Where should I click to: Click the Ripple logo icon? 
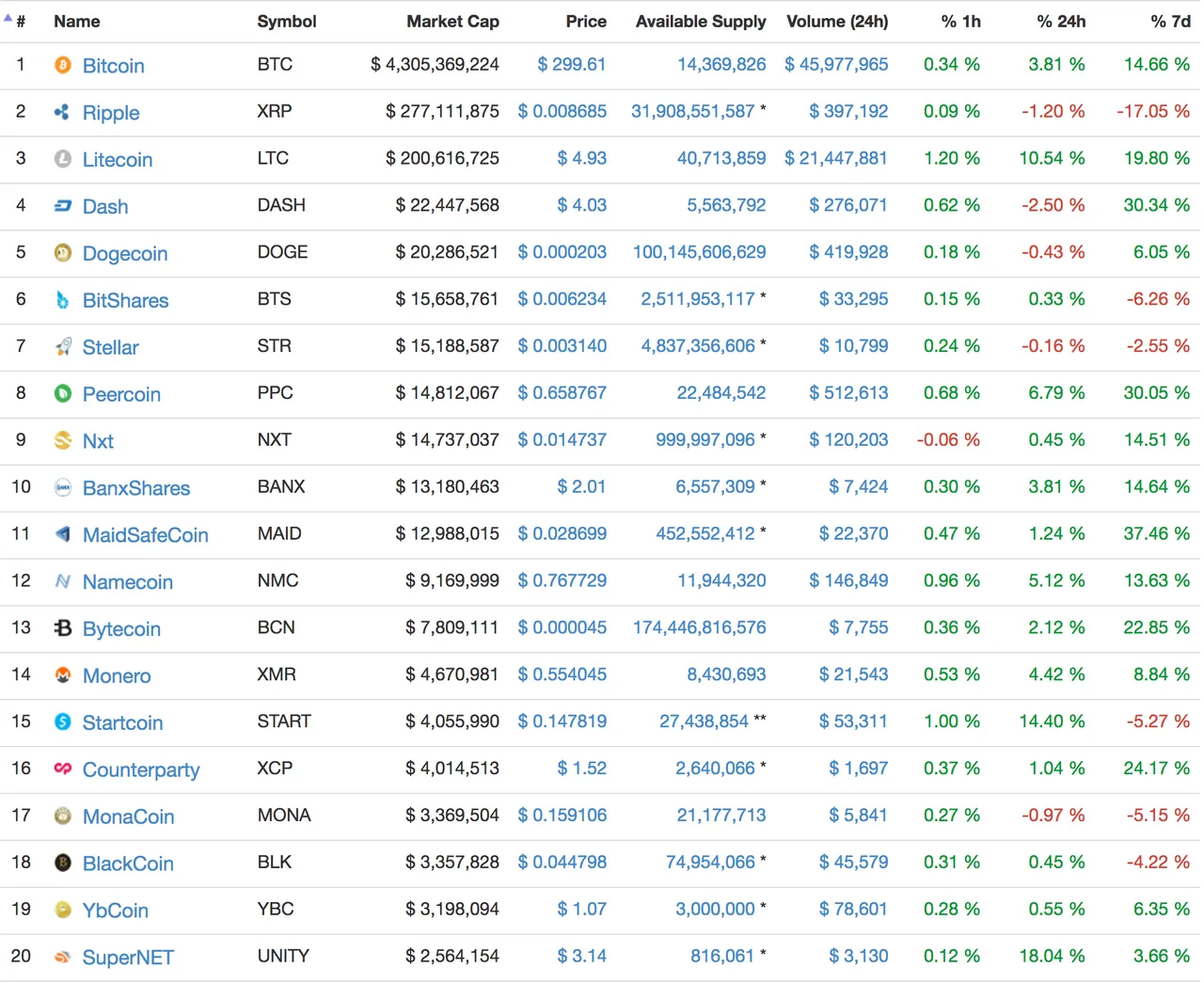tap(63, 112)
